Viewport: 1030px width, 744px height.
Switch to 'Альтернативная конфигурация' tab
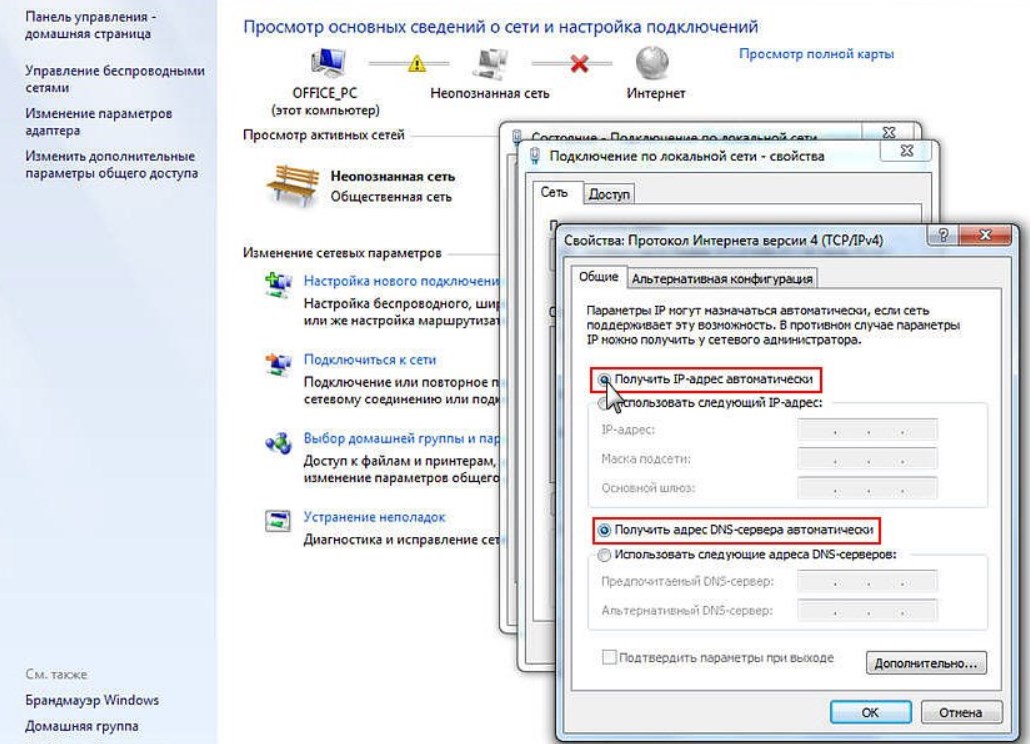coord(722,278)
